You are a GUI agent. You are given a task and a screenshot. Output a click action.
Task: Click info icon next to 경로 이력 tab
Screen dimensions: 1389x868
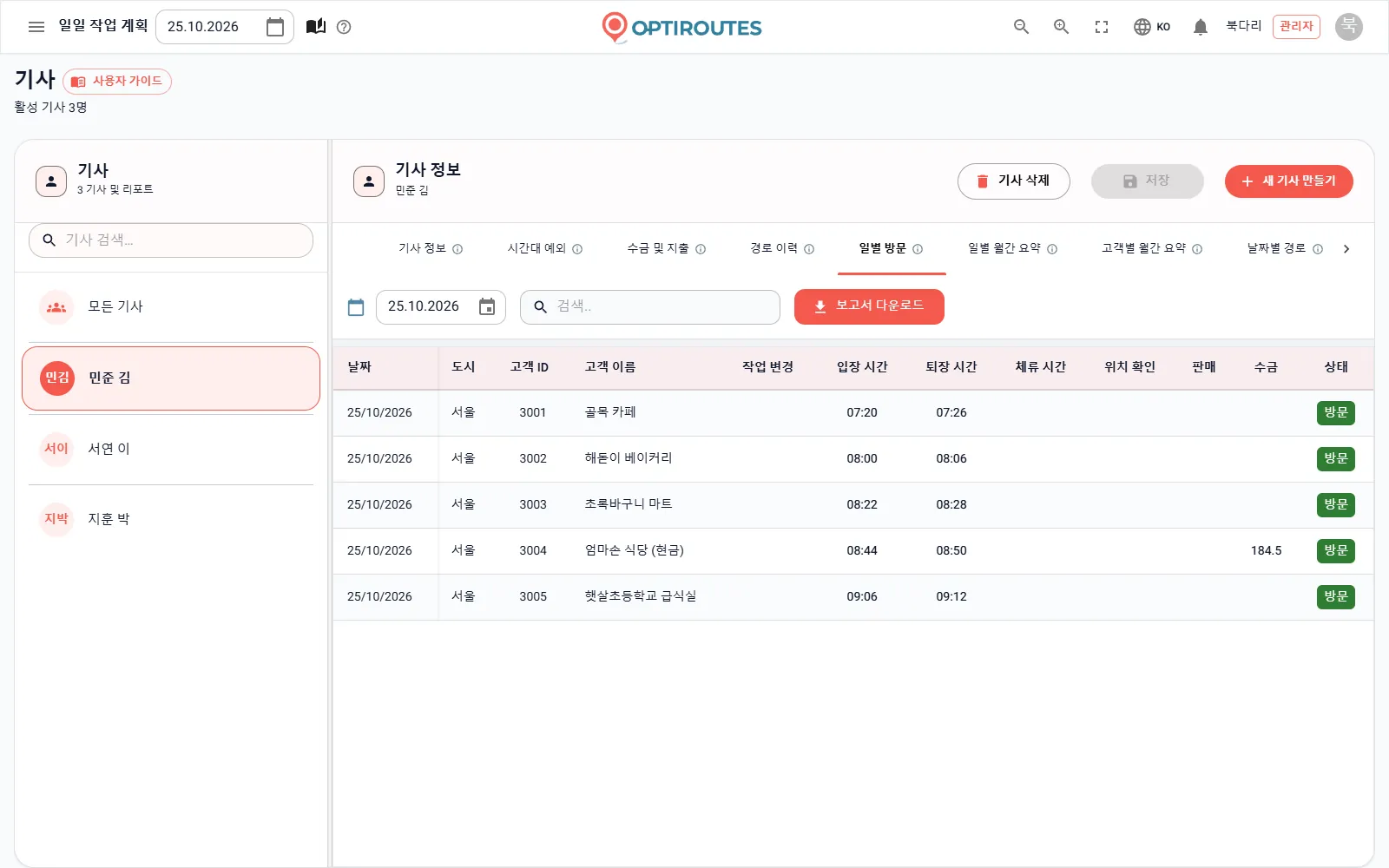[809, 249]
